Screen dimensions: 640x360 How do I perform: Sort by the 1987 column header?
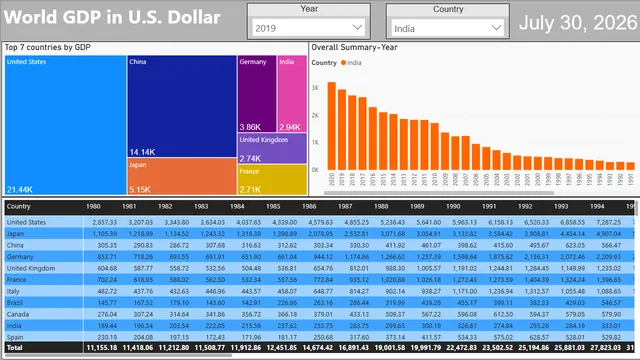point(345,207)
